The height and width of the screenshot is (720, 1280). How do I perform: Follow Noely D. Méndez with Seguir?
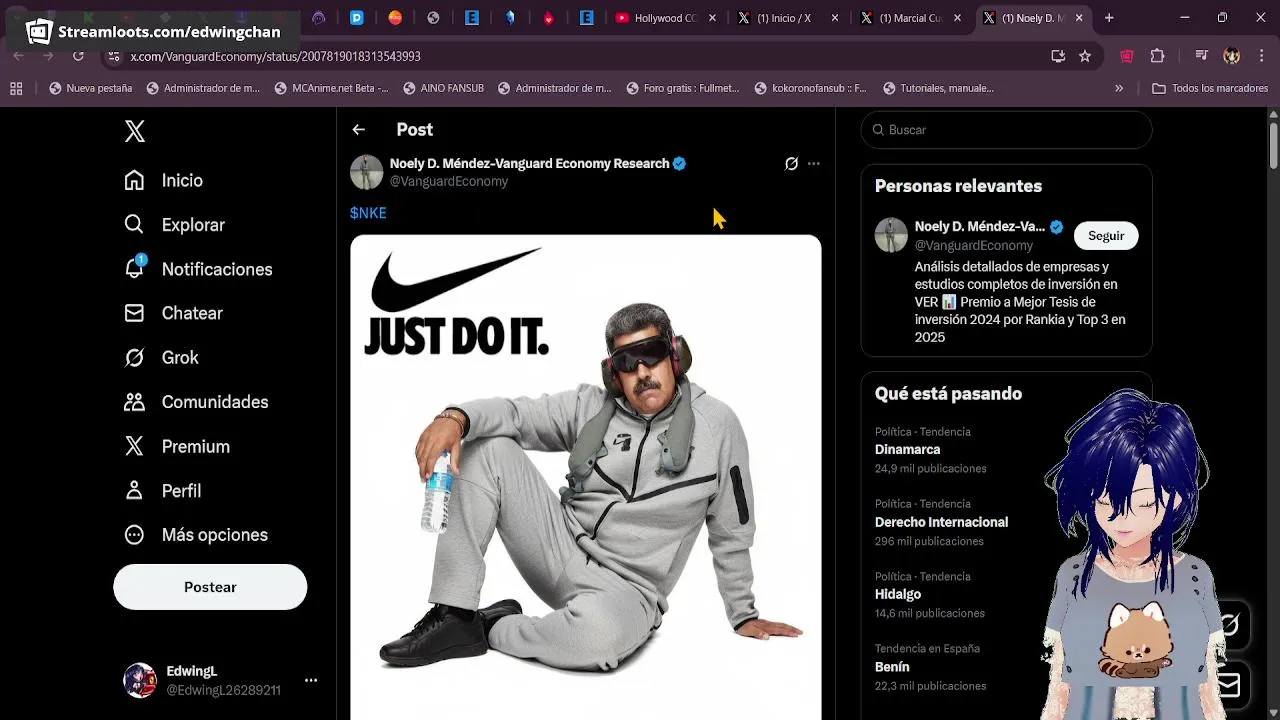coord(1106,236)
